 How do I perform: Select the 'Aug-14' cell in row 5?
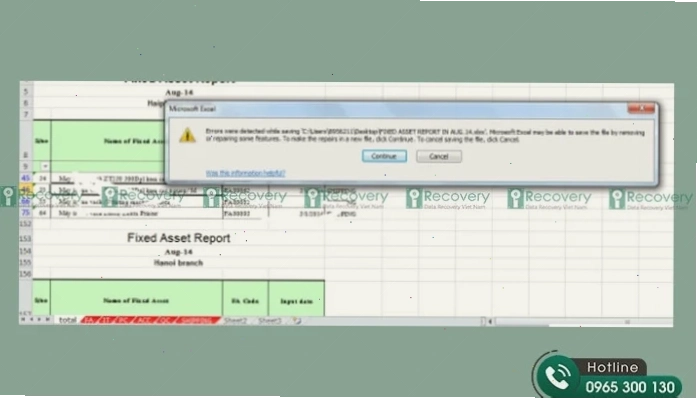(x=179, y=92)
